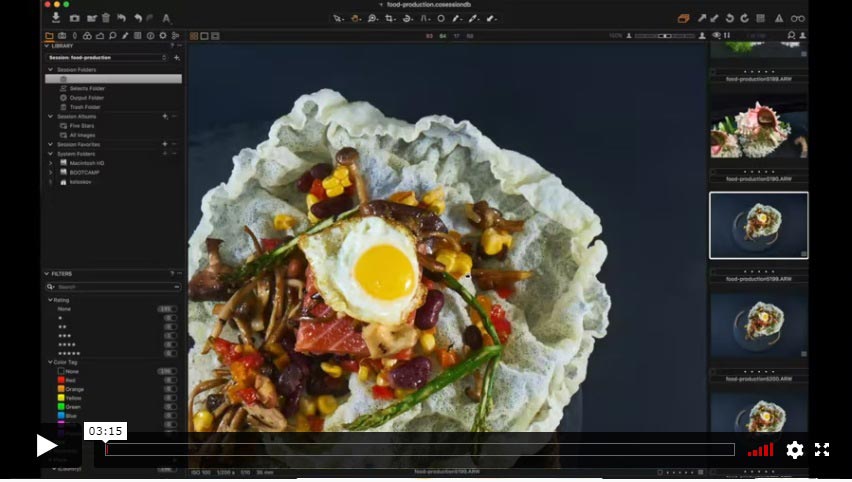Image resolution: width=852 pixels, height=482 pixels.
Task: Select the Rotate/straighten tool
Action: click(408, 18)
